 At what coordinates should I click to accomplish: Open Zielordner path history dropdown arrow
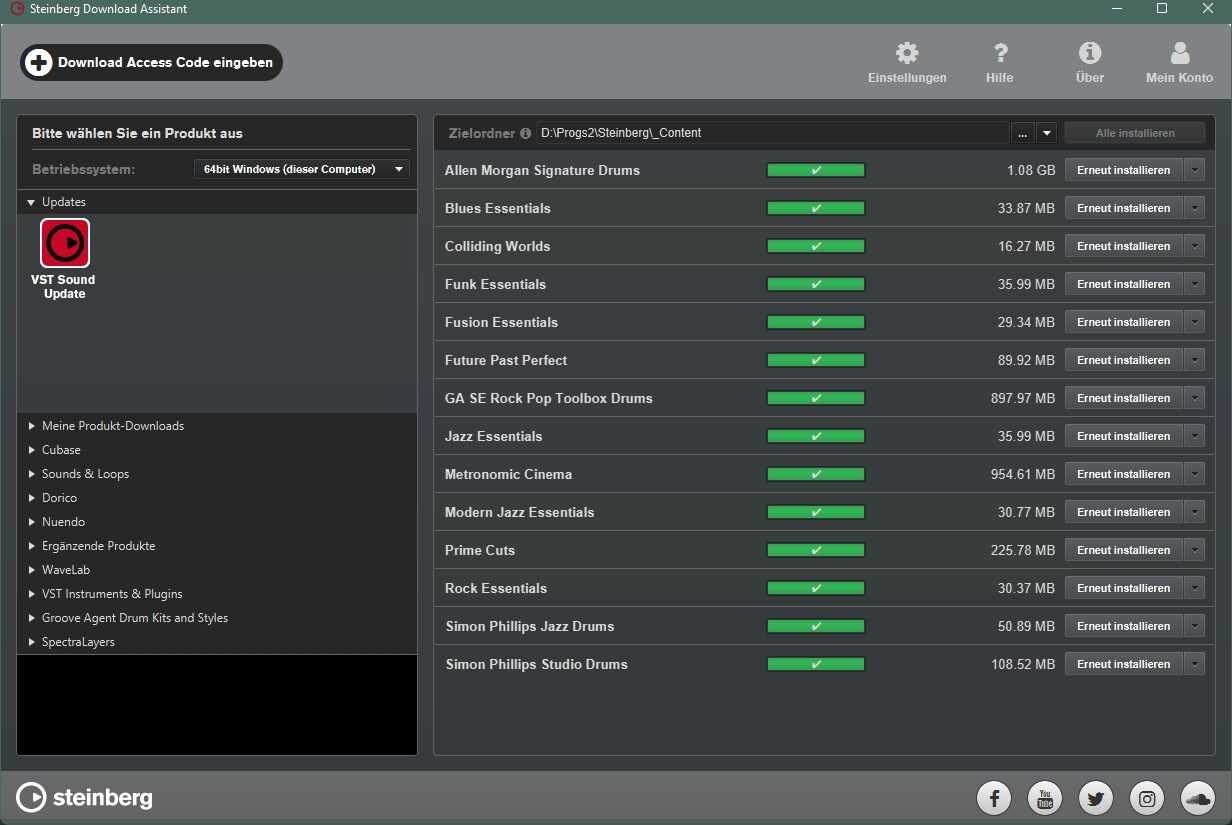pyautogui.click(x=1046, y=133)
